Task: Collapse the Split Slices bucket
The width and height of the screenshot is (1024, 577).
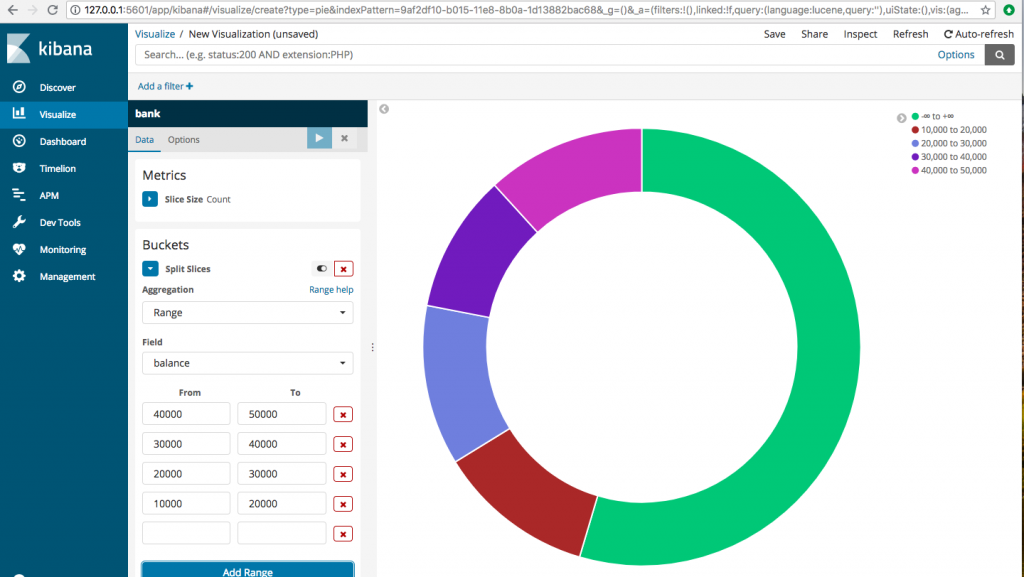Action: tap(150, 268)
